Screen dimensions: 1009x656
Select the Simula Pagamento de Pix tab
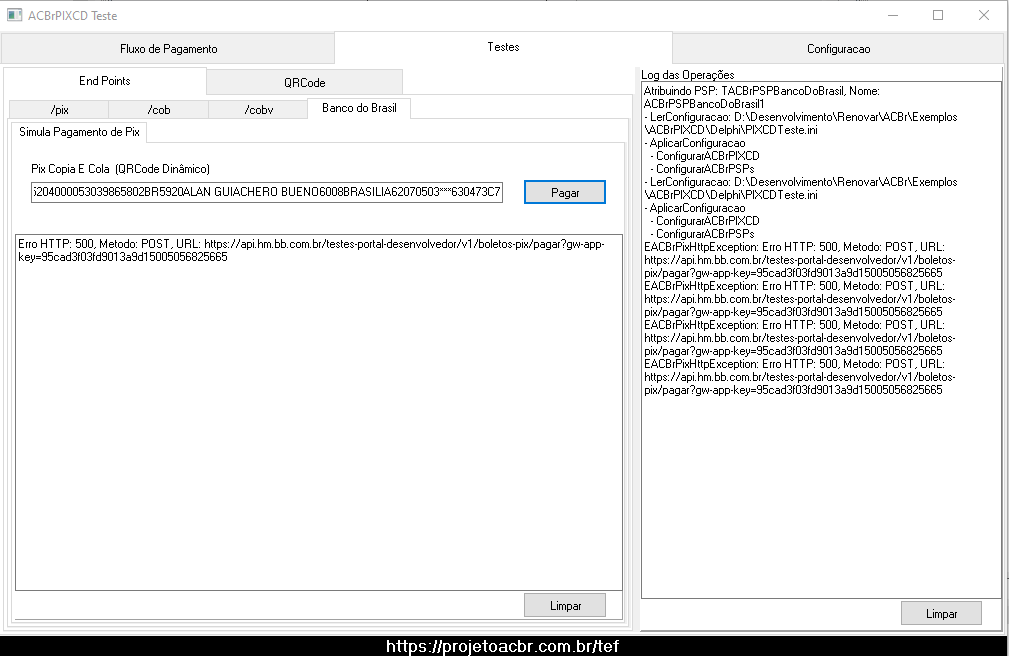(x=79, y=132)
